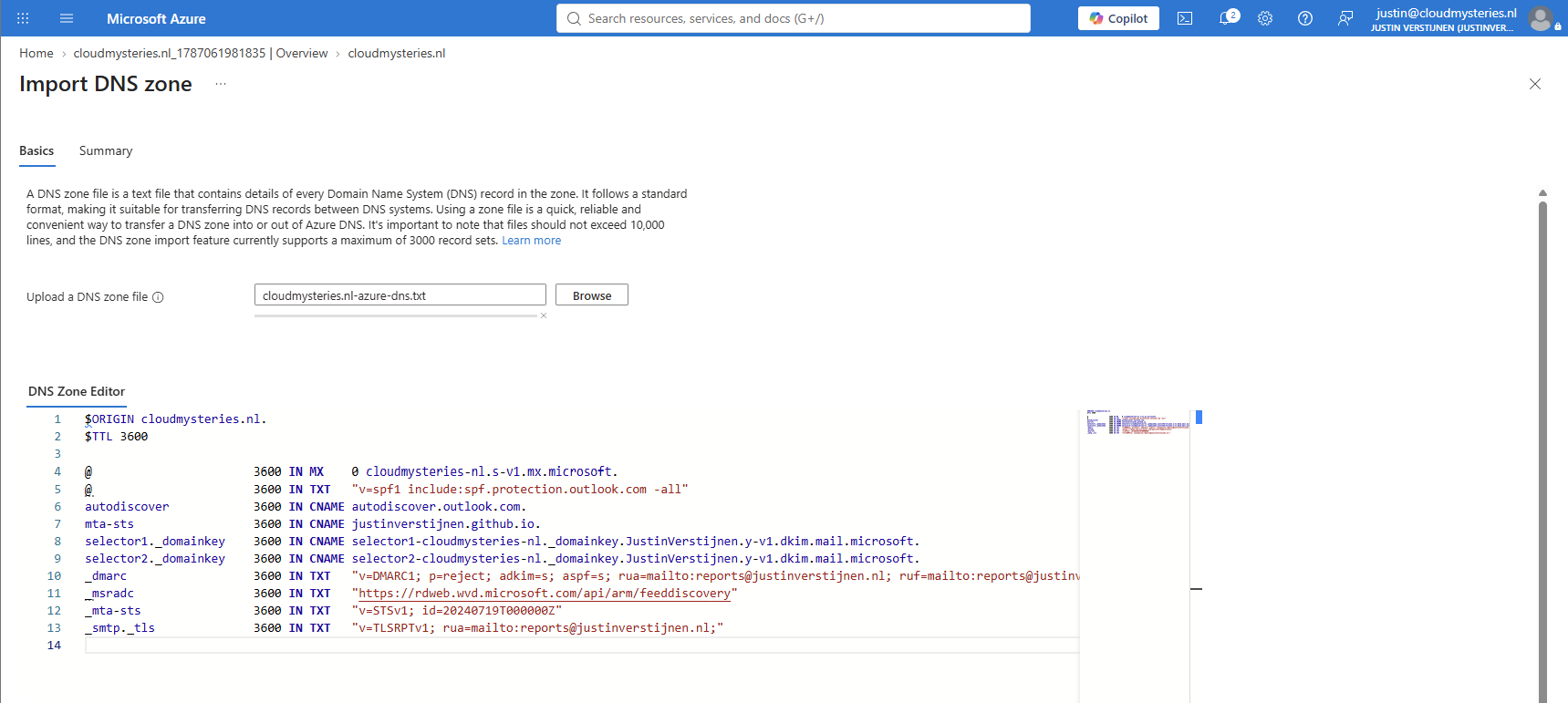Click the selector1._domainkey record name
Image resolution: width=1568 pixels, height=703 pixels.
(155, 541)
